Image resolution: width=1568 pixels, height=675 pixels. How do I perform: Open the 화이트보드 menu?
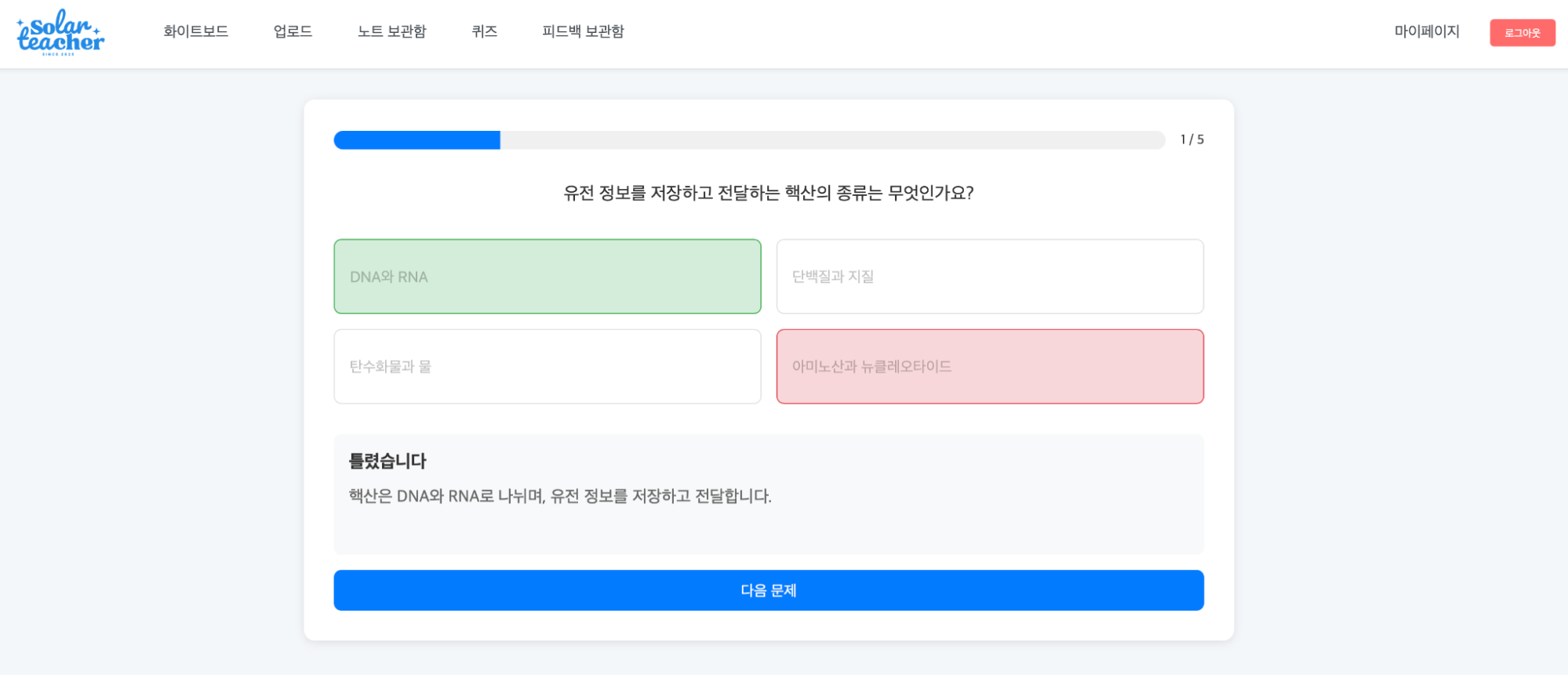(195, 31)
